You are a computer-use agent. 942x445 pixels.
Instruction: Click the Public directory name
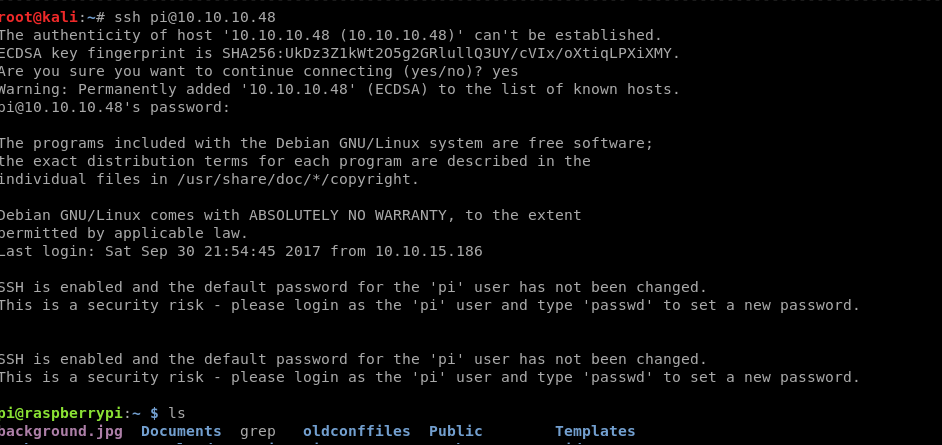click(456, 432)
